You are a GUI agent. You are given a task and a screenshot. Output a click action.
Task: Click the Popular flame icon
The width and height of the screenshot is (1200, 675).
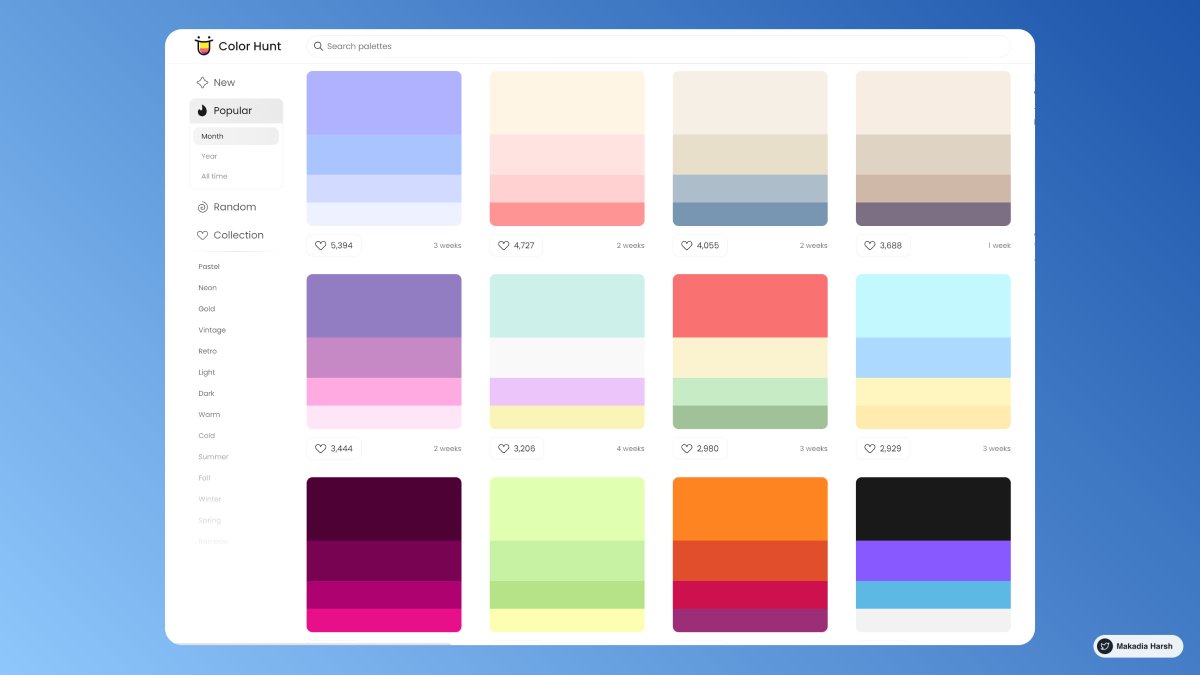click(202, 110)
